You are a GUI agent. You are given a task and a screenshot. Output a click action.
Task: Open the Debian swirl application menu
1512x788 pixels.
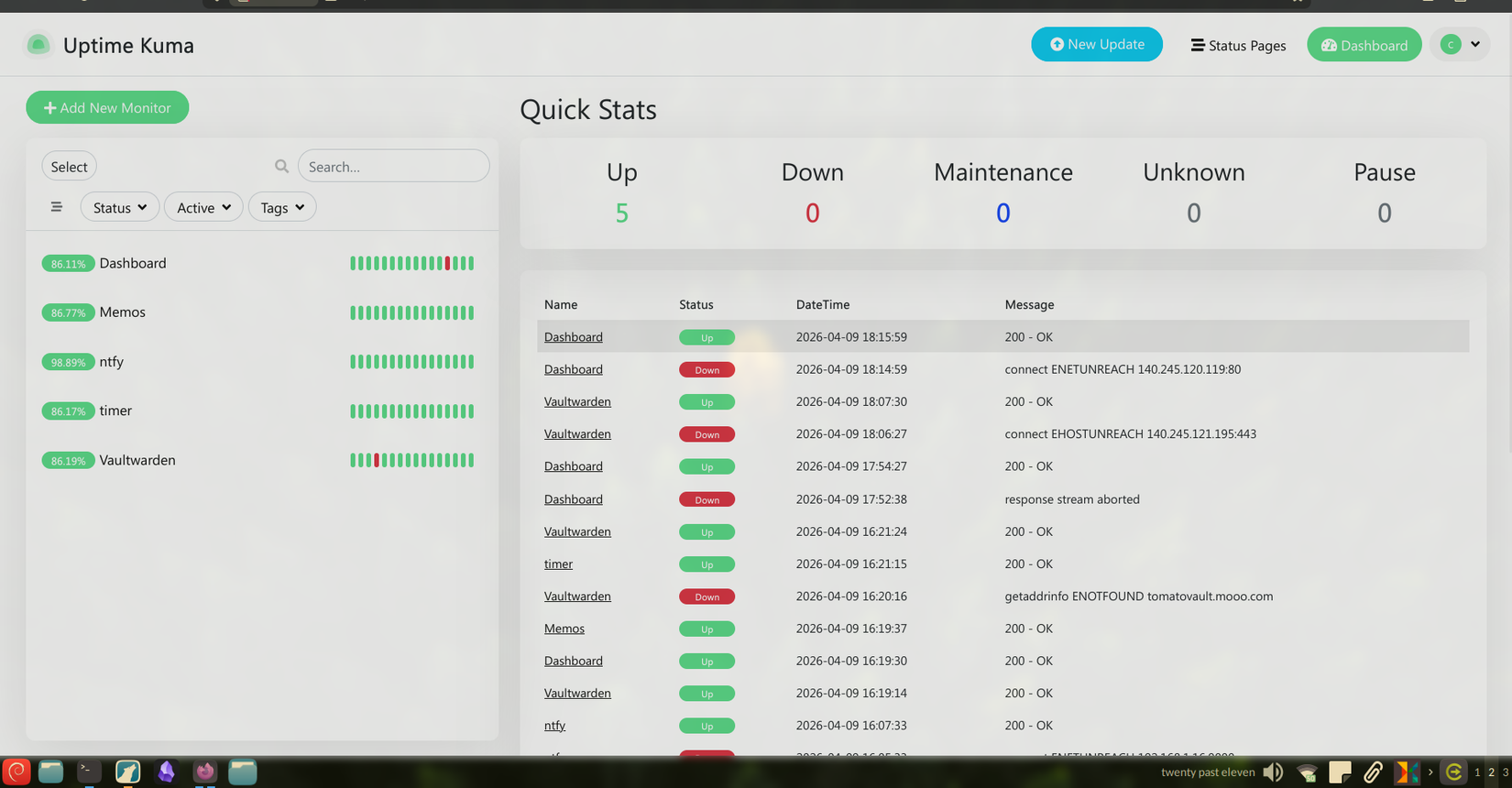coord(16,772)
